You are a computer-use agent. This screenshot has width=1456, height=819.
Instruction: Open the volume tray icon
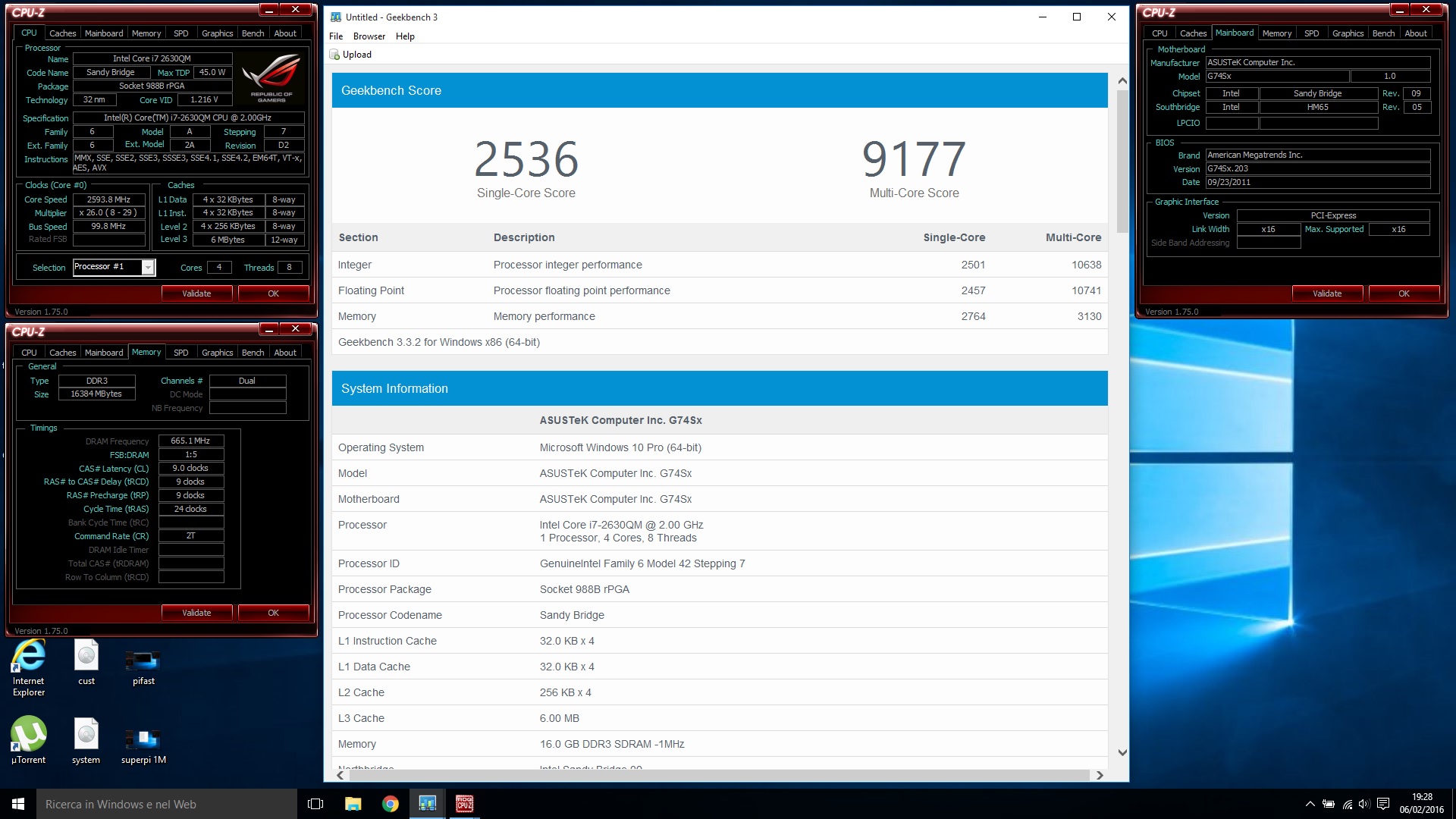click(1365, 804)
